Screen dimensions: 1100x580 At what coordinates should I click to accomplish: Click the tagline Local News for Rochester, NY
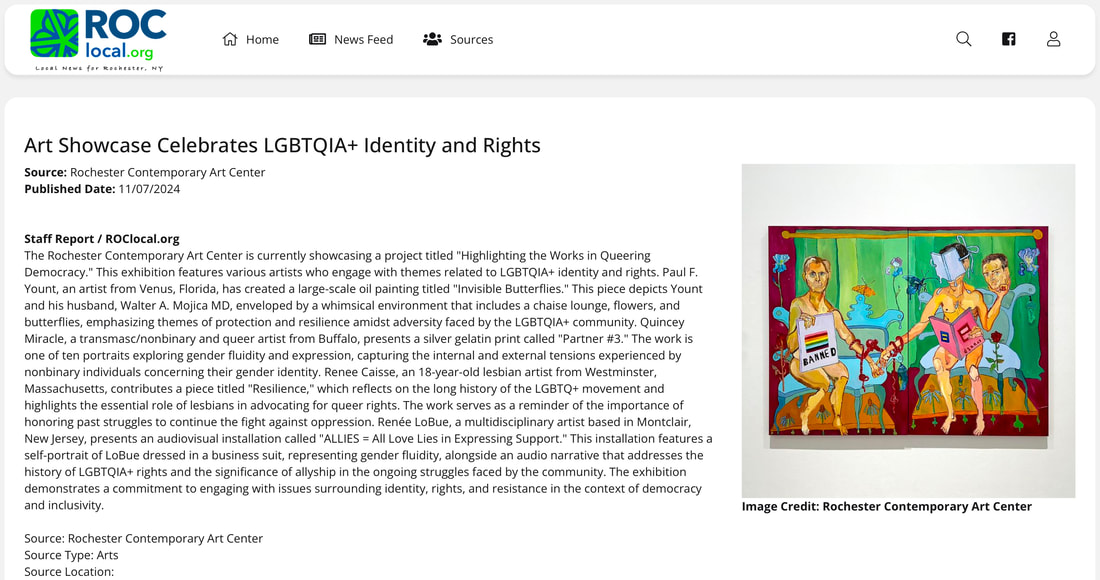coord(99,68)
